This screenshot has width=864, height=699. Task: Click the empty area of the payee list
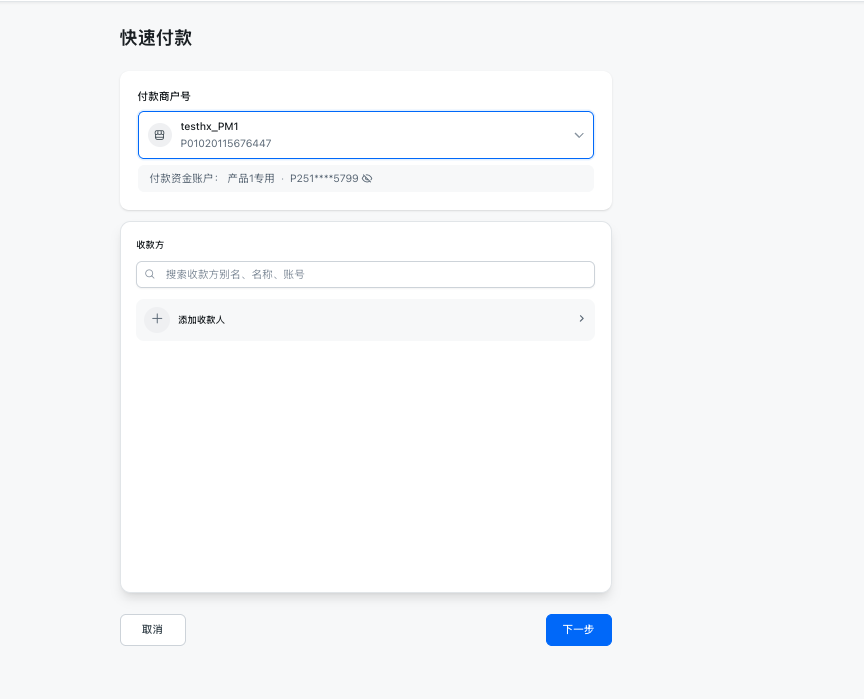(365, 460)
